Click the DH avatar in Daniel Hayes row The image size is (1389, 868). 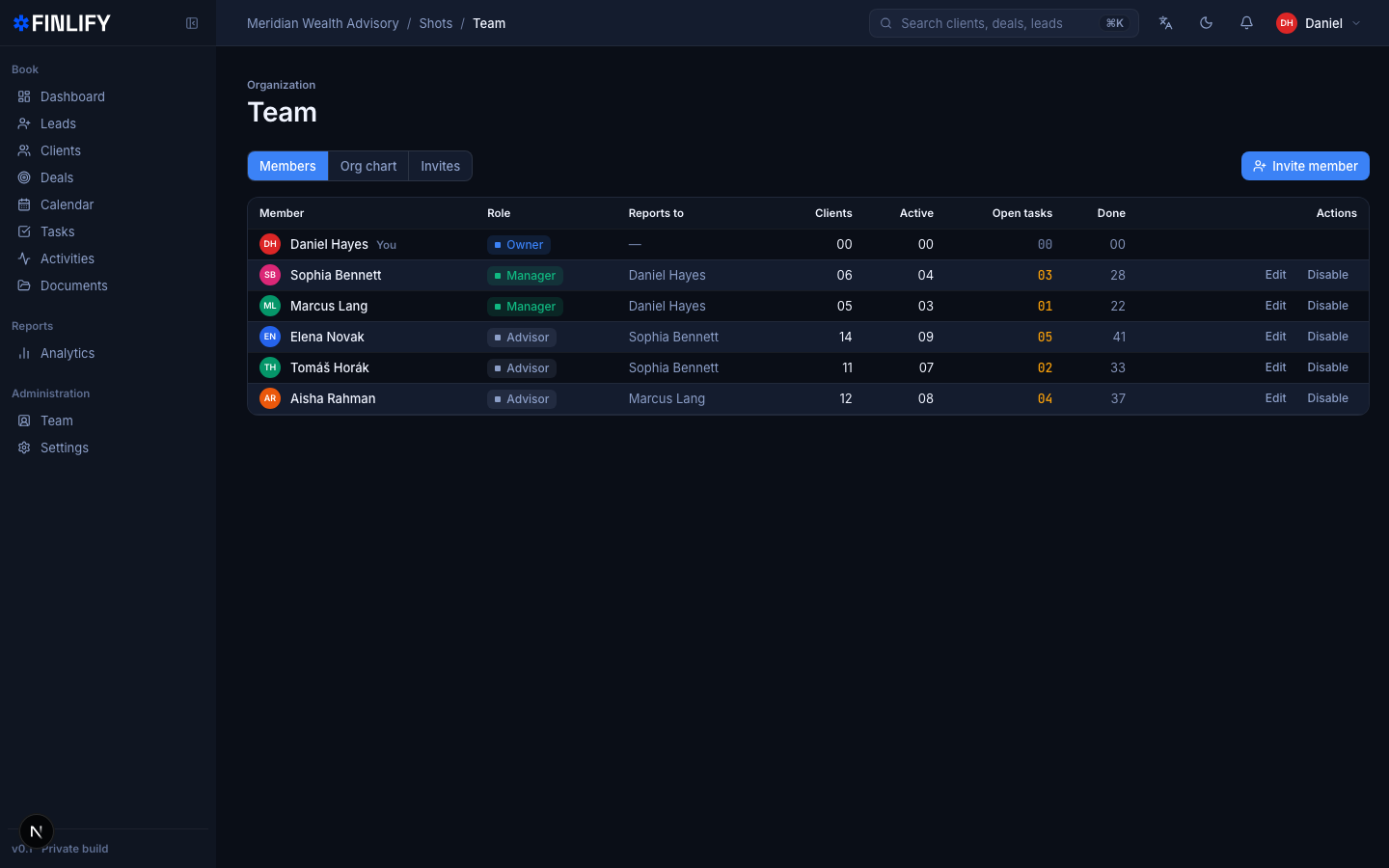270,244
